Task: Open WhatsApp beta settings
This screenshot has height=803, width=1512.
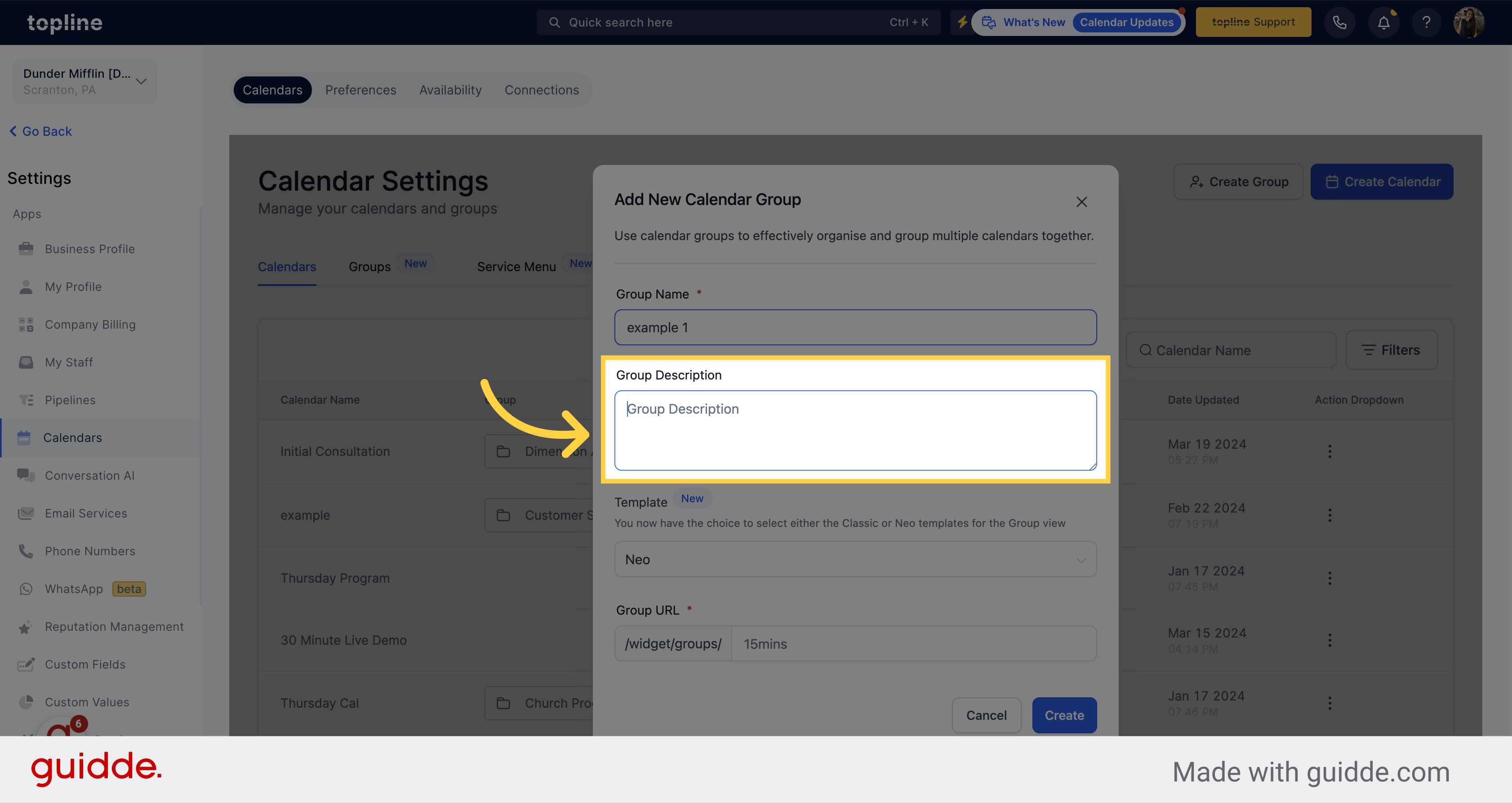Action: click(x=82, y=589)
